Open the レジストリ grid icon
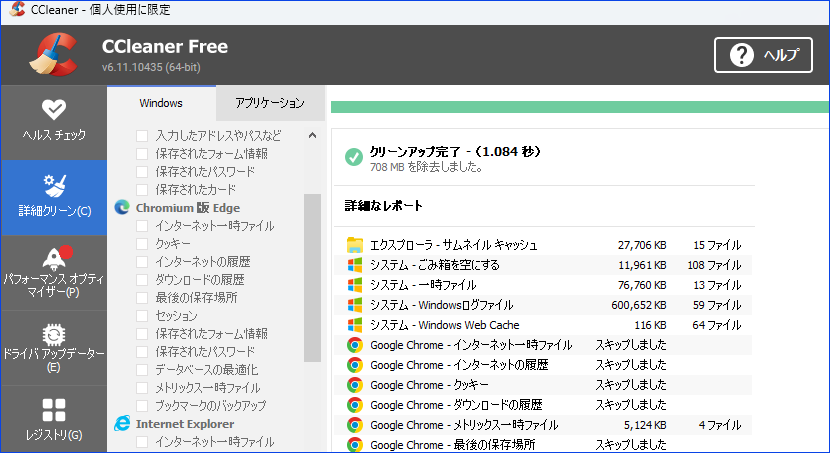The width and height of the screenshot is (830, 453). (x=53, y=410)
